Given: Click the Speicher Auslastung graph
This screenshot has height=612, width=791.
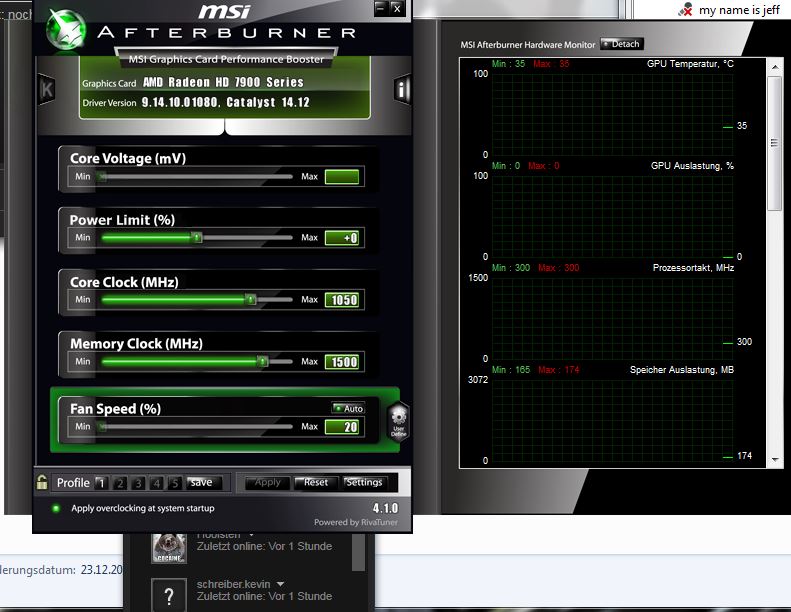Looking at the screenshot, I should click(612, 421).
